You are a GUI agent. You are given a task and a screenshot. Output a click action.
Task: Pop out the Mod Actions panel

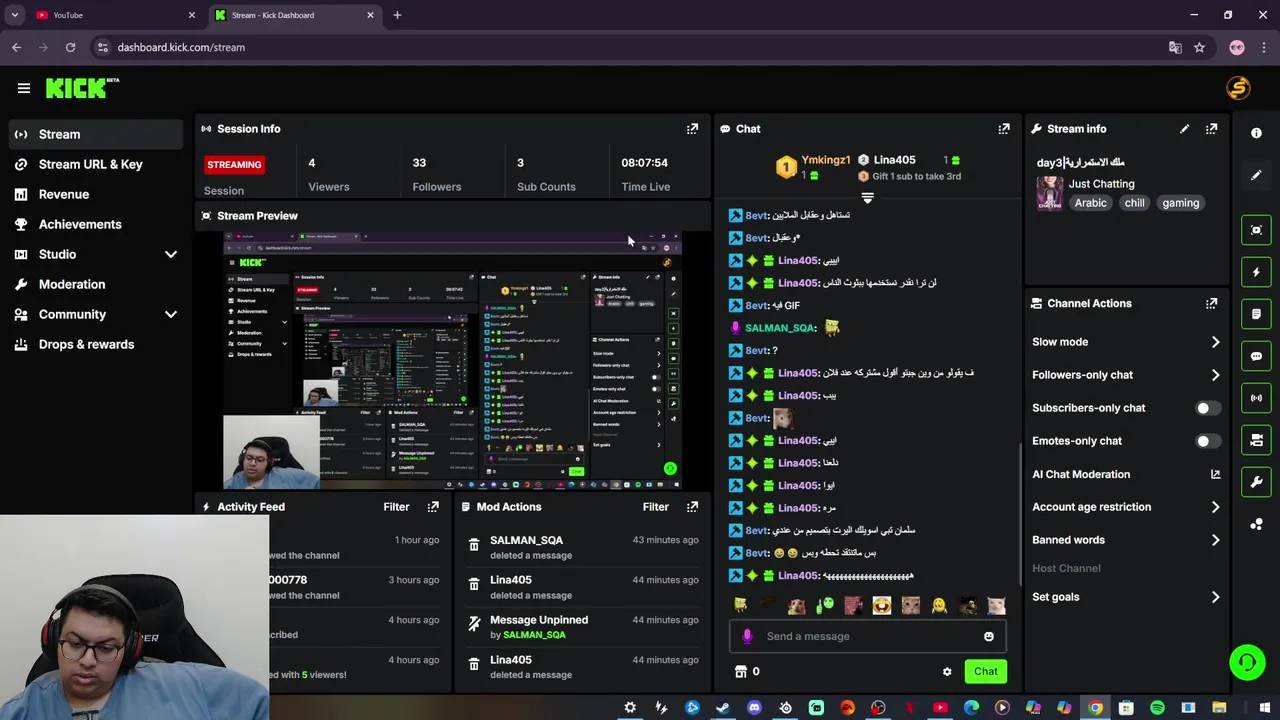(692, 507)
